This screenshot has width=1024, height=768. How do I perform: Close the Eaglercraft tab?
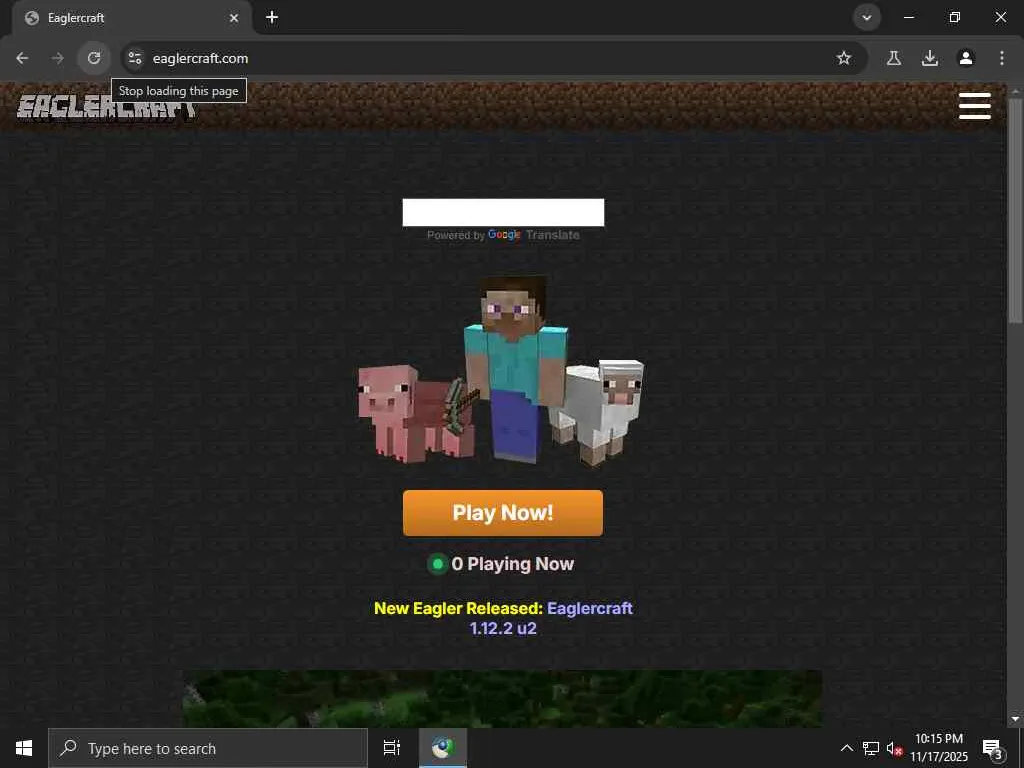coord(234,18)
